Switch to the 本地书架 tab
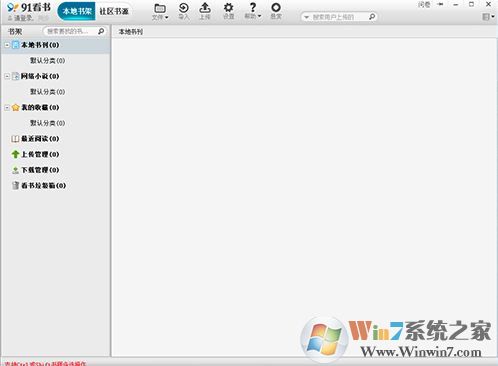498x366 pixels. point(77,11)
